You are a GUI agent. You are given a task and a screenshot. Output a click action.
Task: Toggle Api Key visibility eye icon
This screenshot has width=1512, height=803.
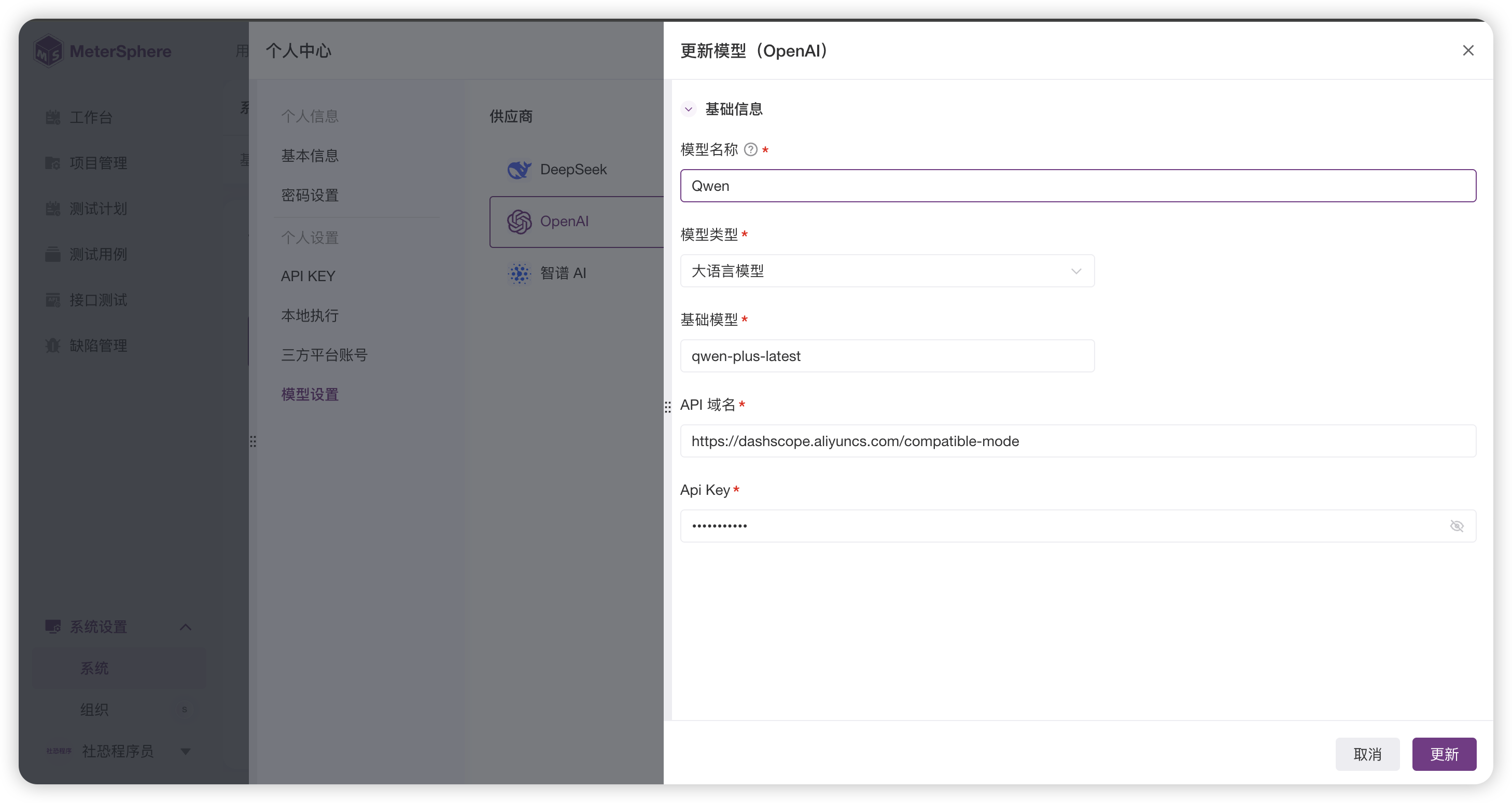click(1456, 526)
